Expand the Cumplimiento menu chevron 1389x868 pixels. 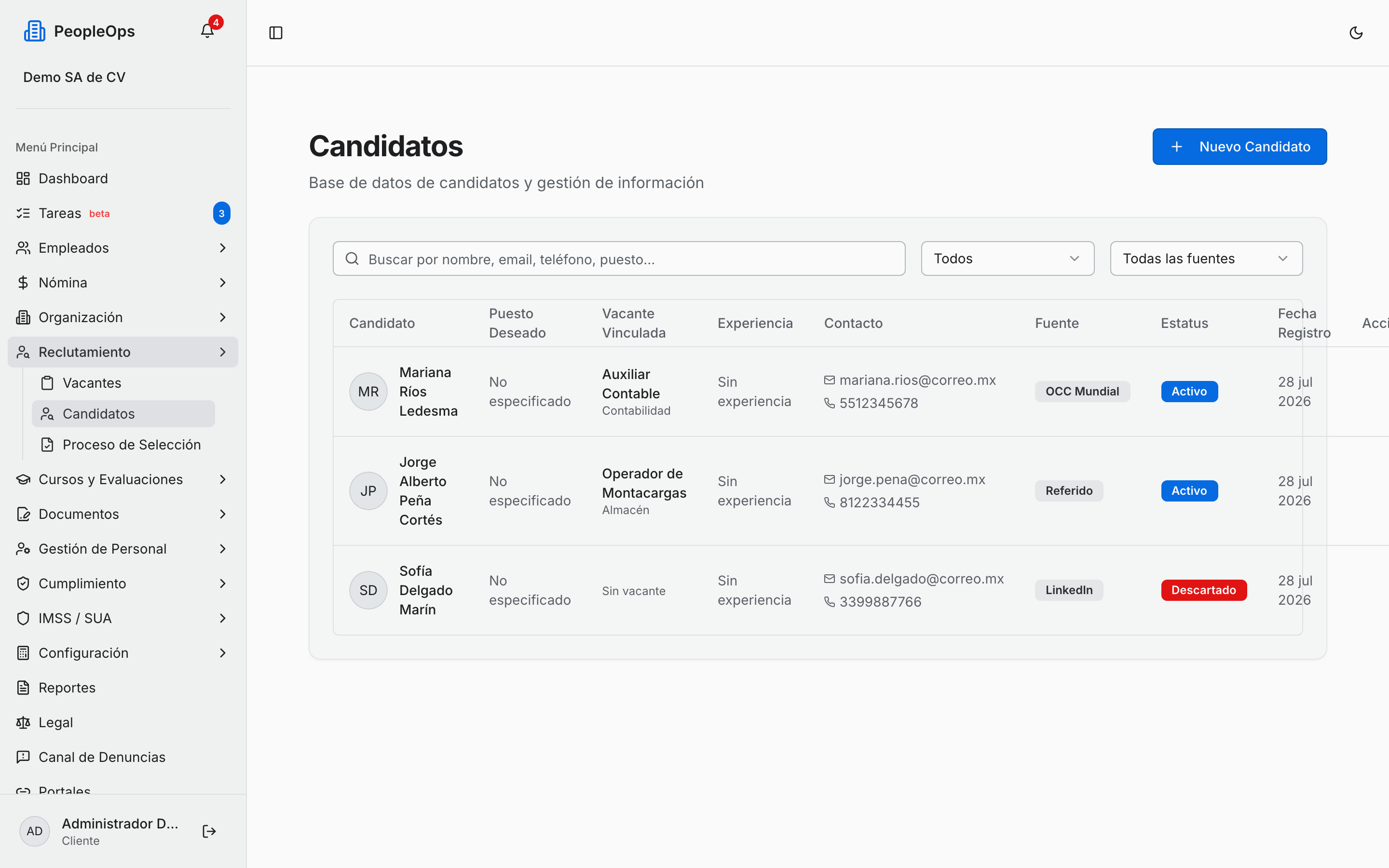coord(223,584)
